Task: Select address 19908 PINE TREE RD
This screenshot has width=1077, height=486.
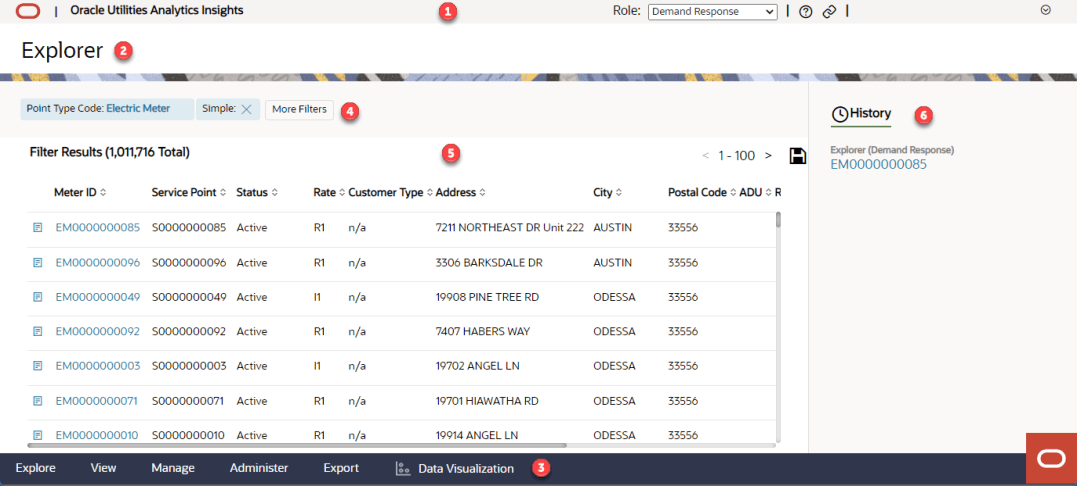Action: (487, 297)
